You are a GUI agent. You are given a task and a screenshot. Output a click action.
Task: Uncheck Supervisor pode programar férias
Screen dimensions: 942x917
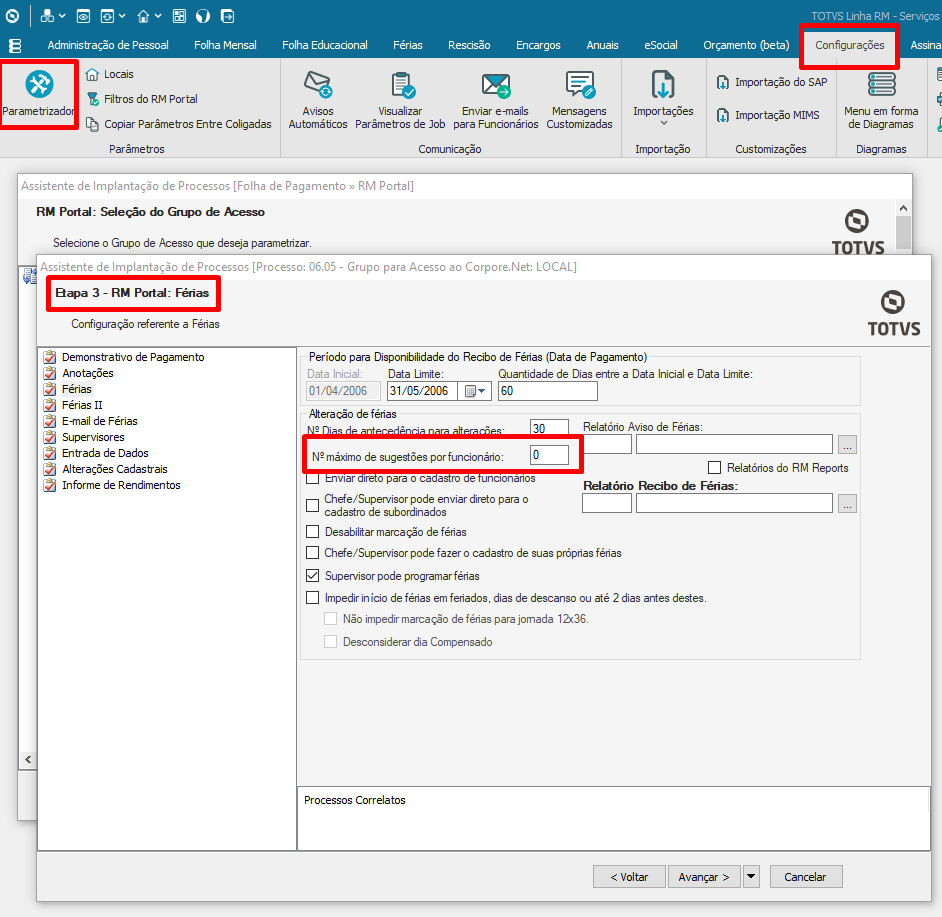tap(312, 576)
